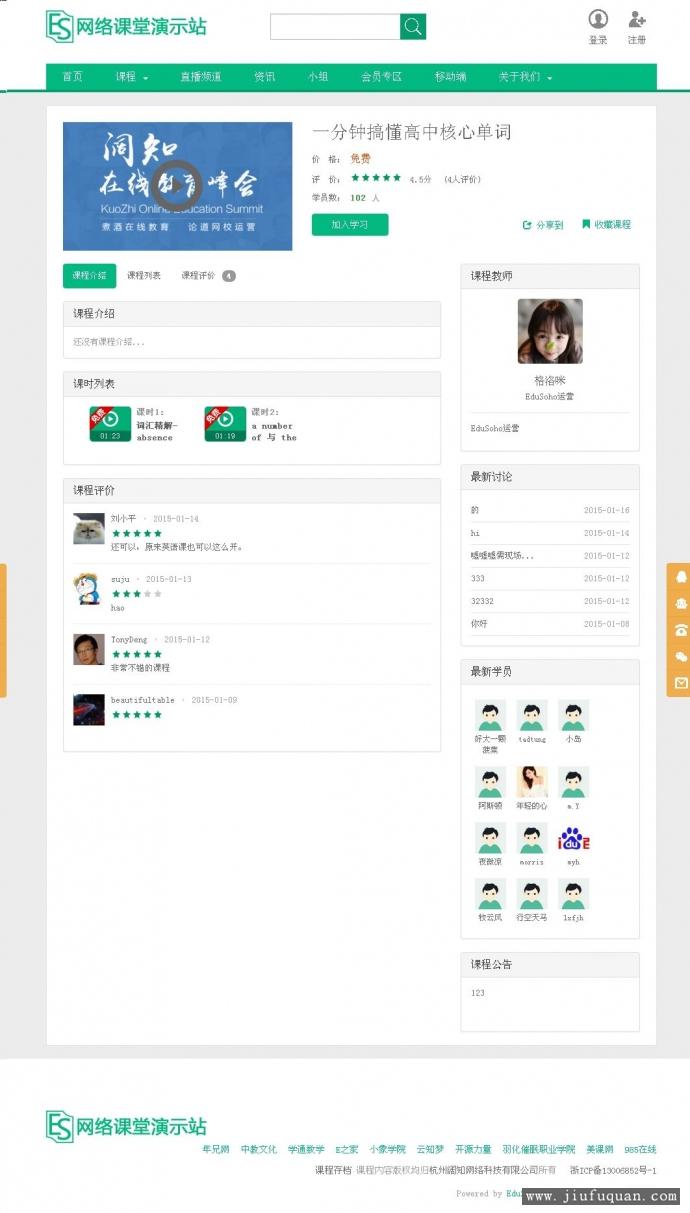Viewport: 690px width, 1213px height.
Task: Open discussion 瞧瞧瞧需现场...
Action: pos(502,556)
